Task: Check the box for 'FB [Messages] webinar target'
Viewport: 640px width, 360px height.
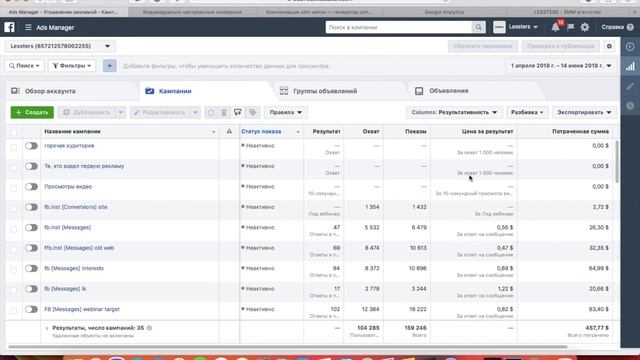Action: [x=13, y=311]
